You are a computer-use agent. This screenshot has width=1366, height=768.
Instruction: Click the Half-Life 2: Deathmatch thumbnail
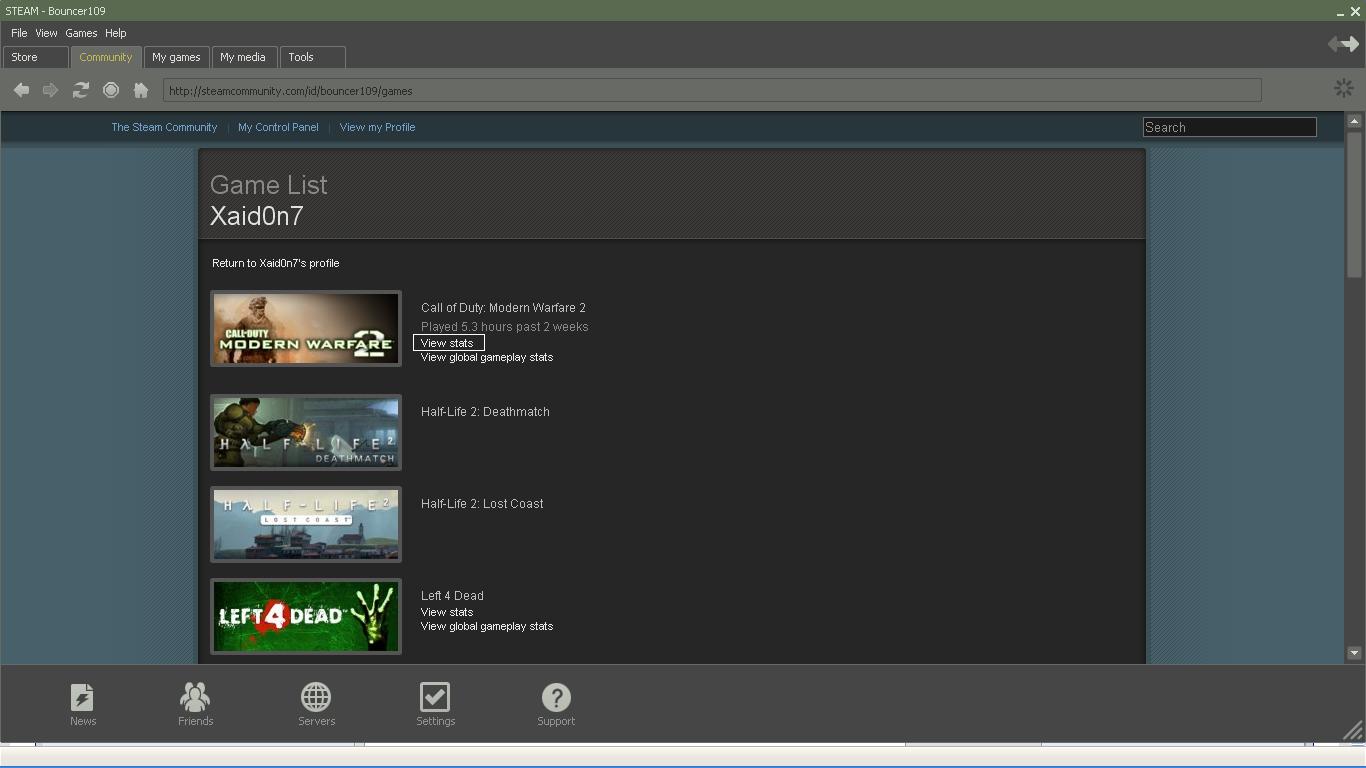tap(306, 432)
